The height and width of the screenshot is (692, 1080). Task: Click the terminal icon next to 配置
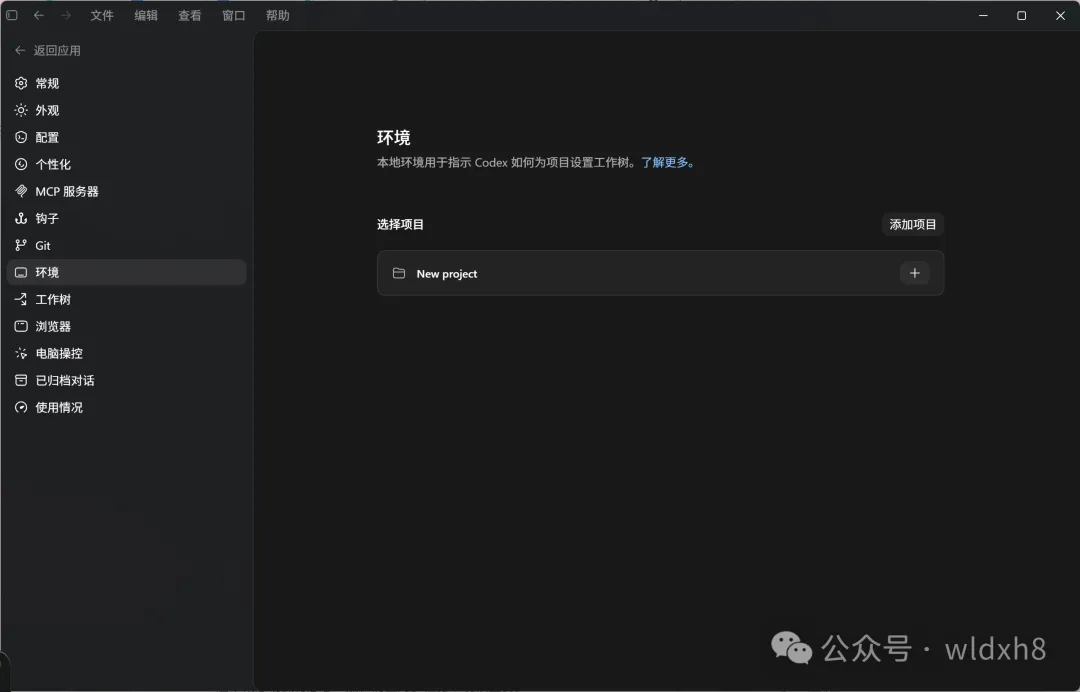click(x=21, y=137)
